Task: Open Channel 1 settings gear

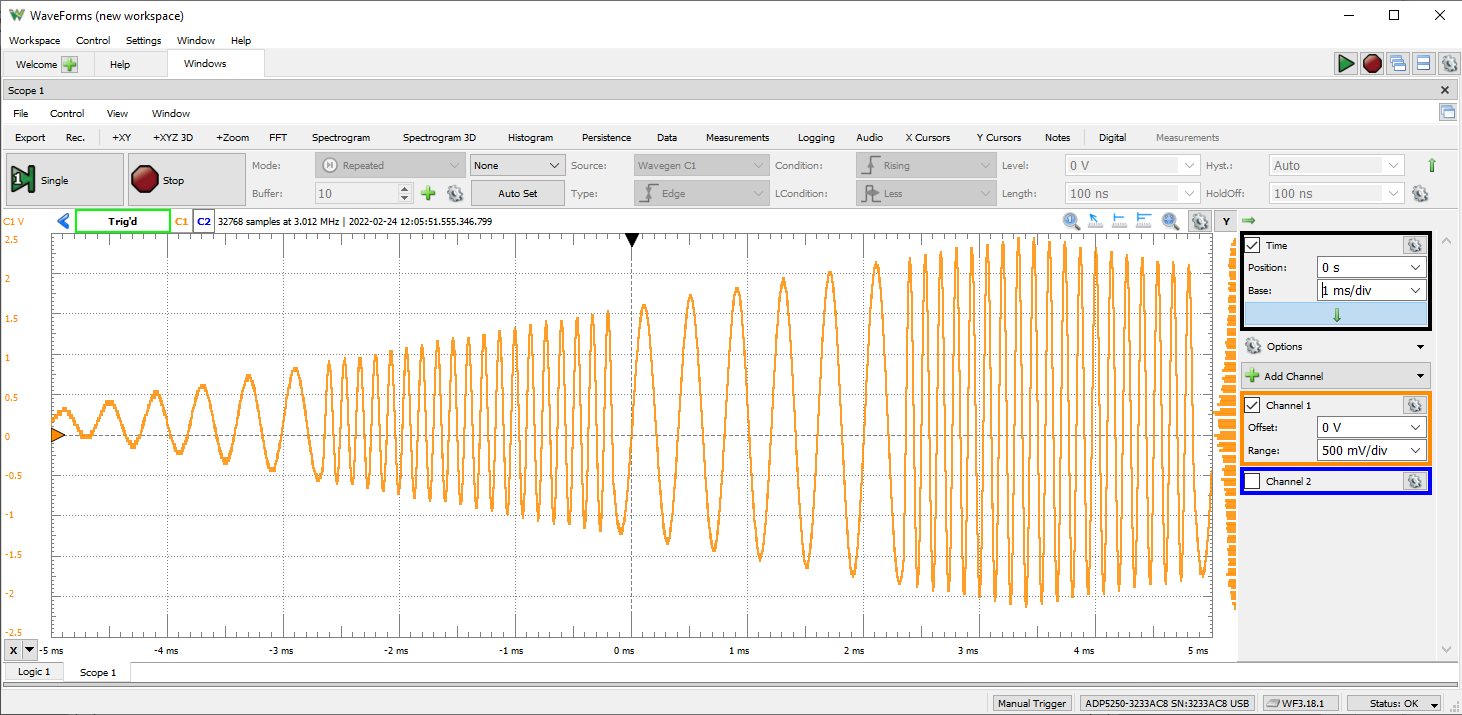Action: point(1413,405)
